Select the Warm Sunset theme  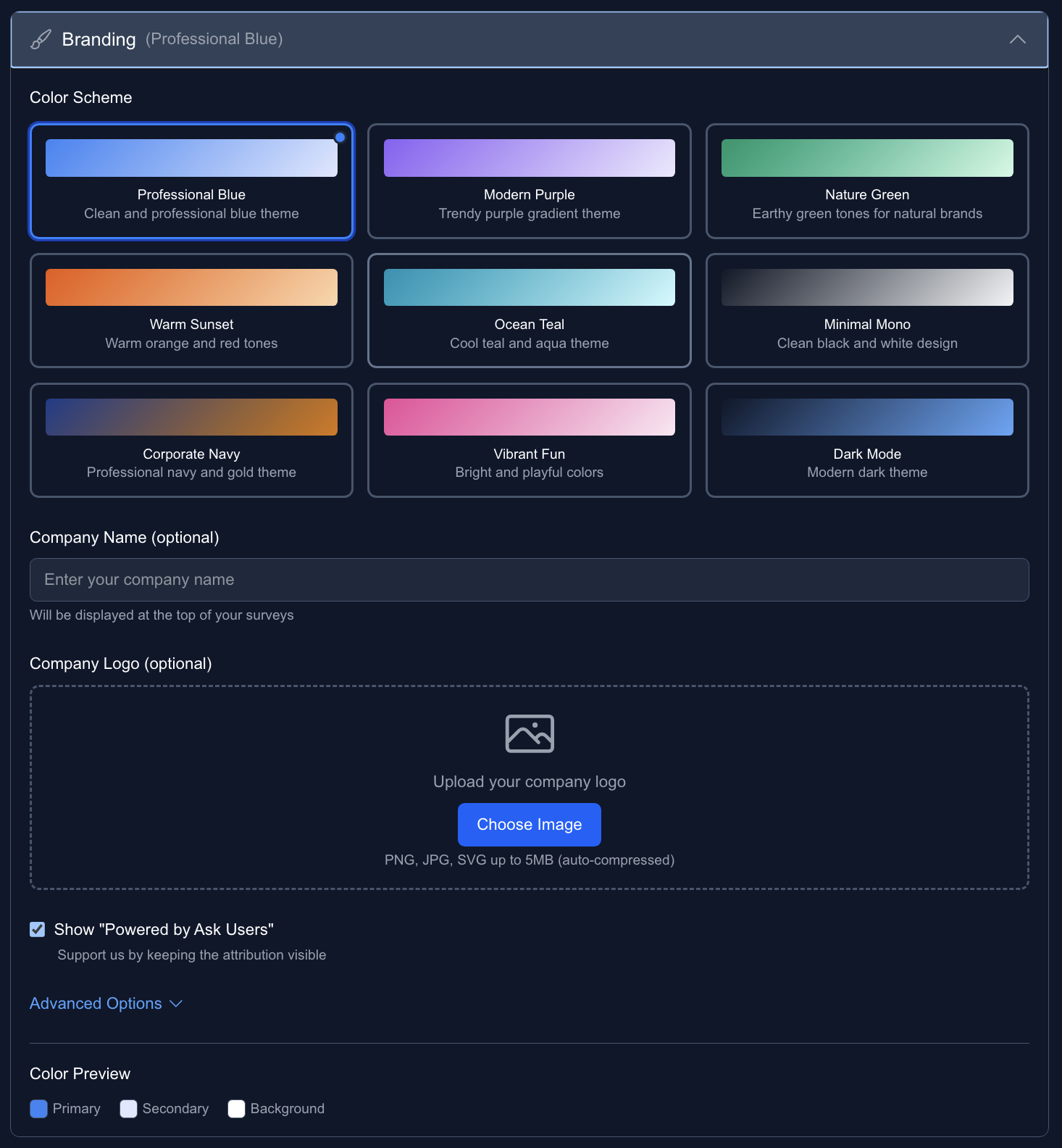[191, 310]
